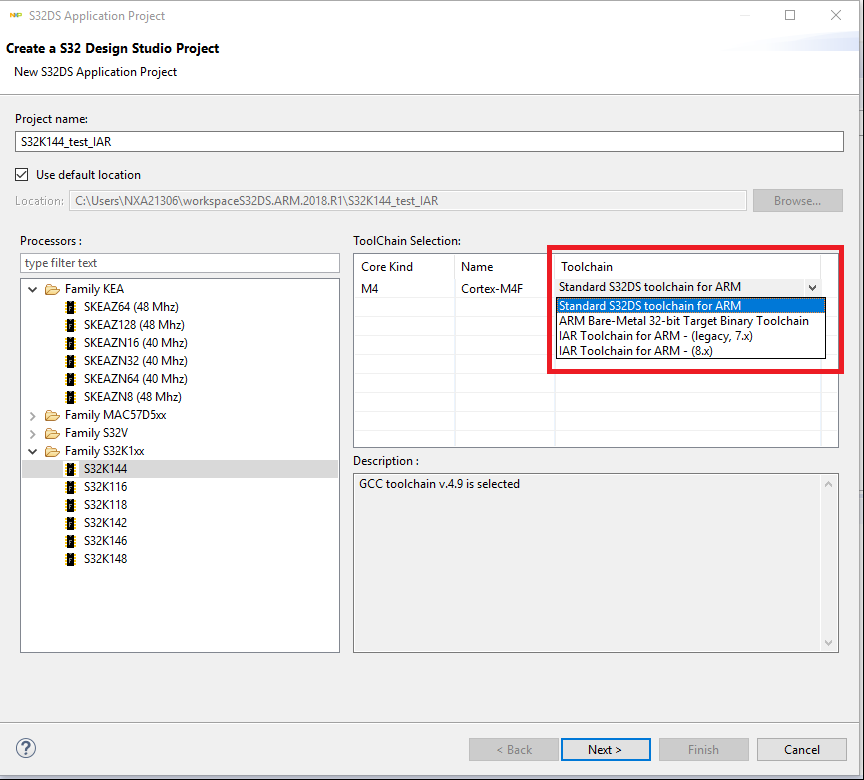Viewport: 864px width, 780px height.
Task: Select S32K148 in processors tree
Action: click(105, 559)
